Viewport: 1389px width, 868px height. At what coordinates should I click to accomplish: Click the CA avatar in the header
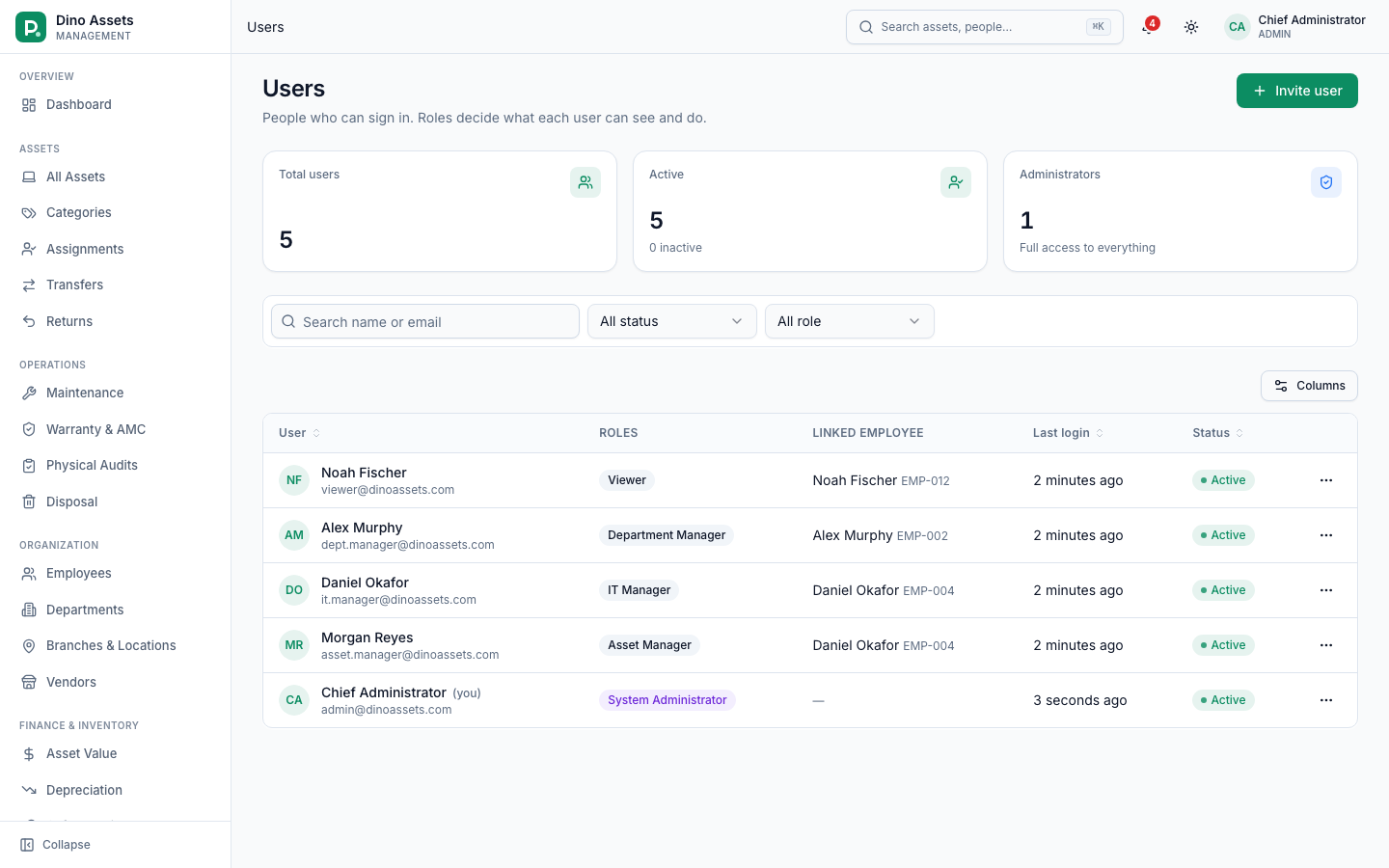coord(1237,27)
